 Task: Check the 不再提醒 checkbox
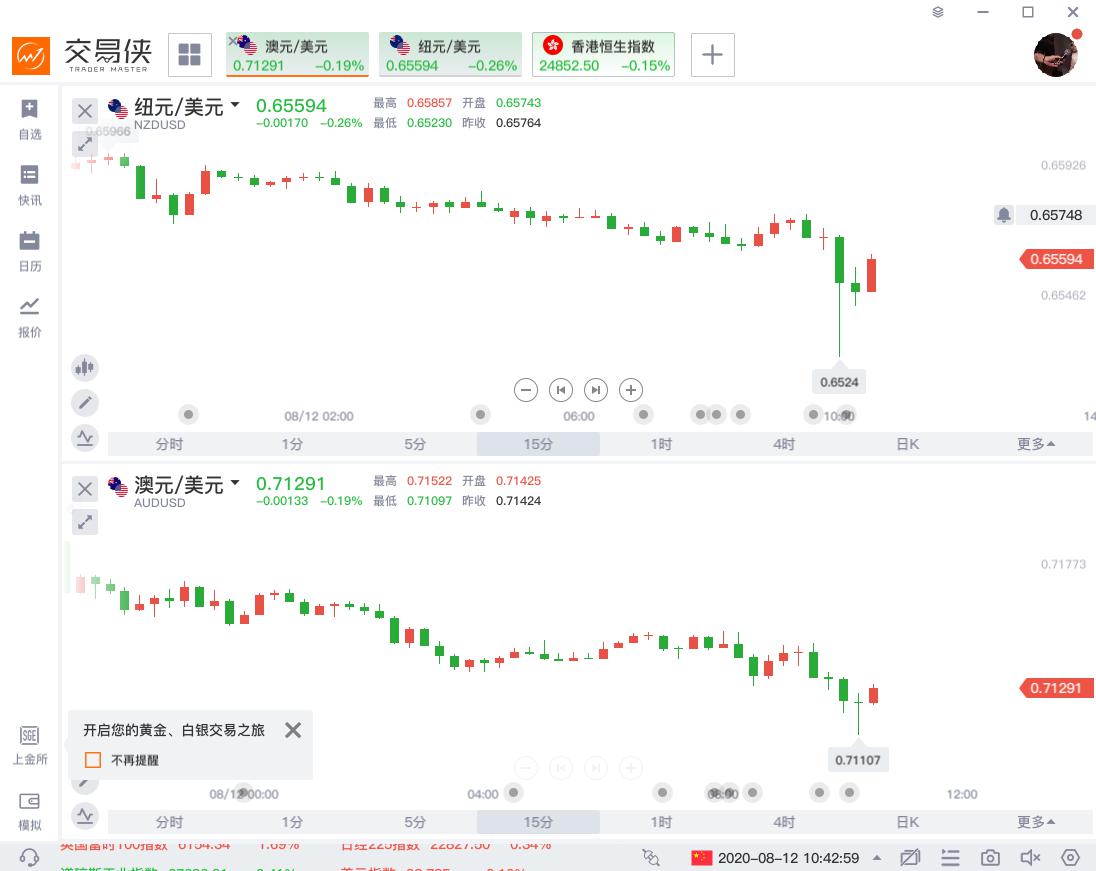(x=93, y=760)
